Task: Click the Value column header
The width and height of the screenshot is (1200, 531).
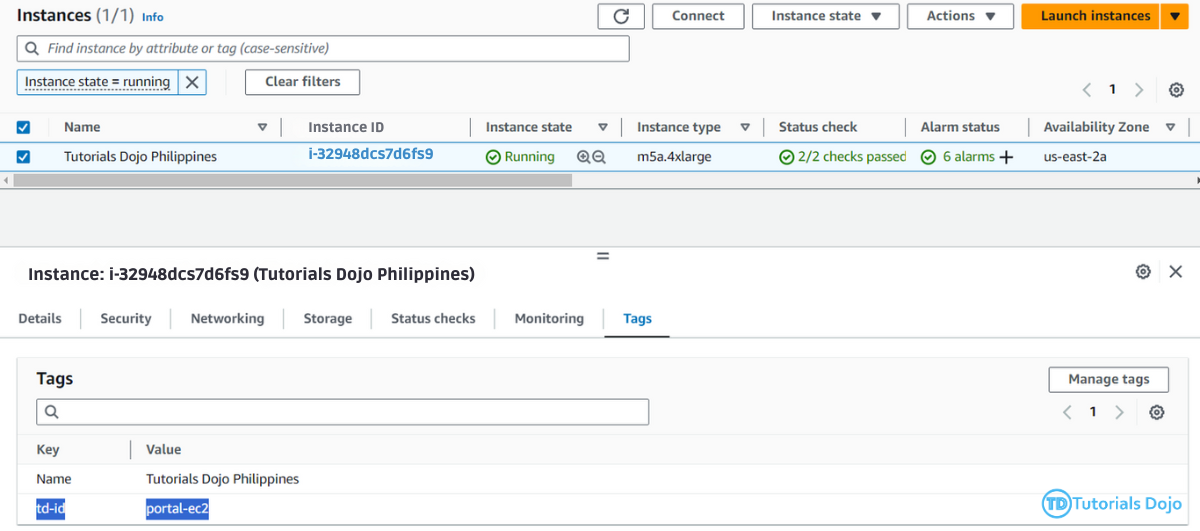Action: pyautogui.click(x=164, y=450)
